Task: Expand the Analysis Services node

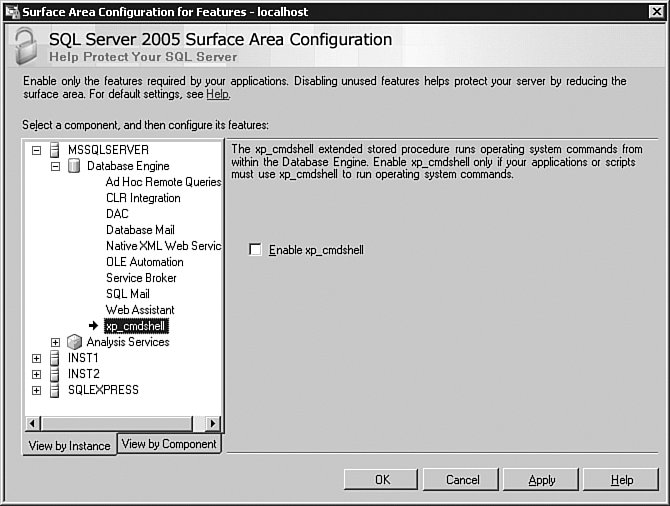Action: click(x=56, y=342)
